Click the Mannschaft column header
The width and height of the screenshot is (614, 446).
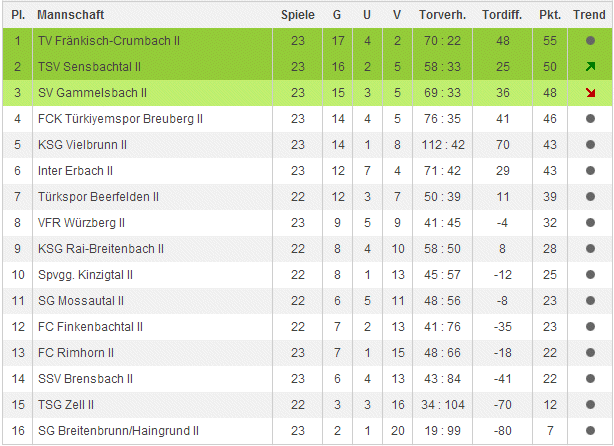(x=70, y=16)
